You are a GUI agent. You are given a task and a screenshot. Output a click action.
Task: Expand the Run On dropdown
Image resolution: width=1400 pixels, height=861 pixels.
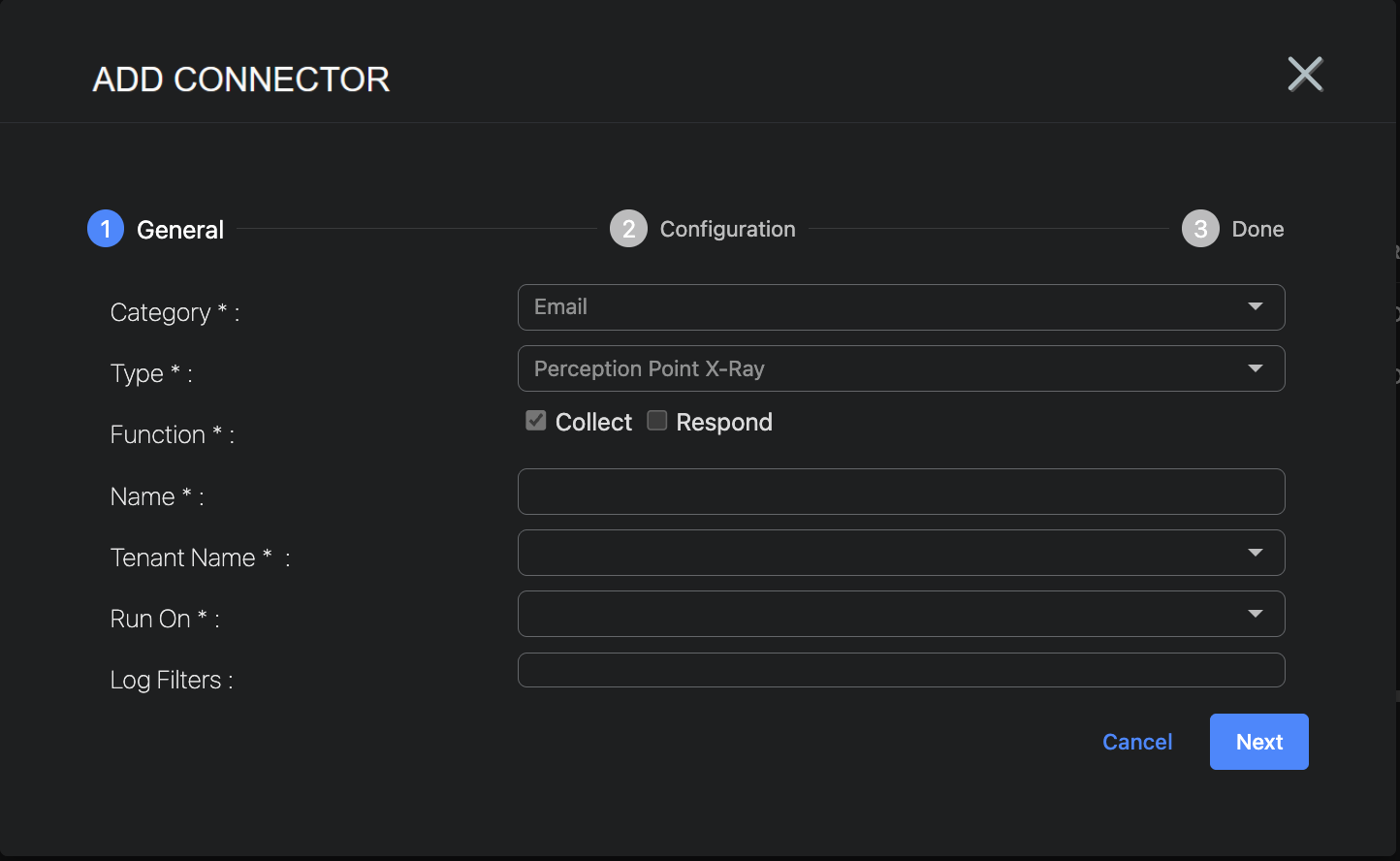point(901,614)
